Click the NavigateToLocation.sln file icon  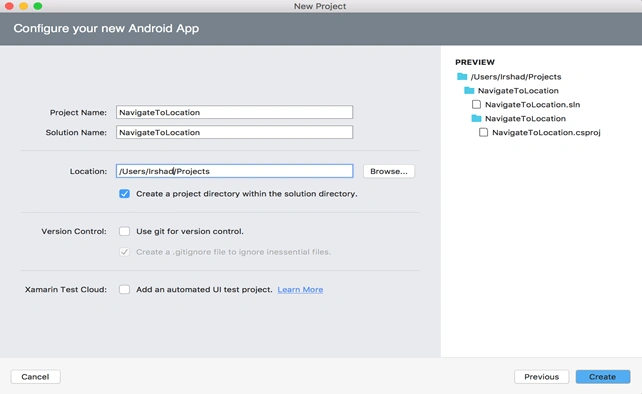476,104
